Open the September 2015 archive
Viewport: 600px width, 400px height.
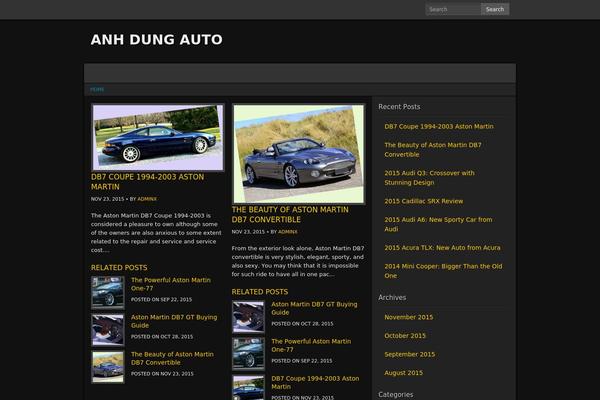pyautogui.click(x=409, y=354)
